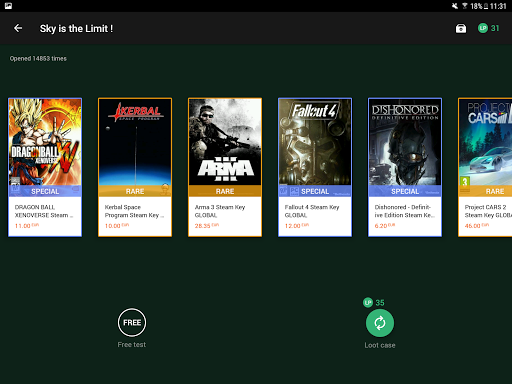This screenshot has height=384, width=512.
Task: Open the inventory chest icon
Action: pos(461,29)
